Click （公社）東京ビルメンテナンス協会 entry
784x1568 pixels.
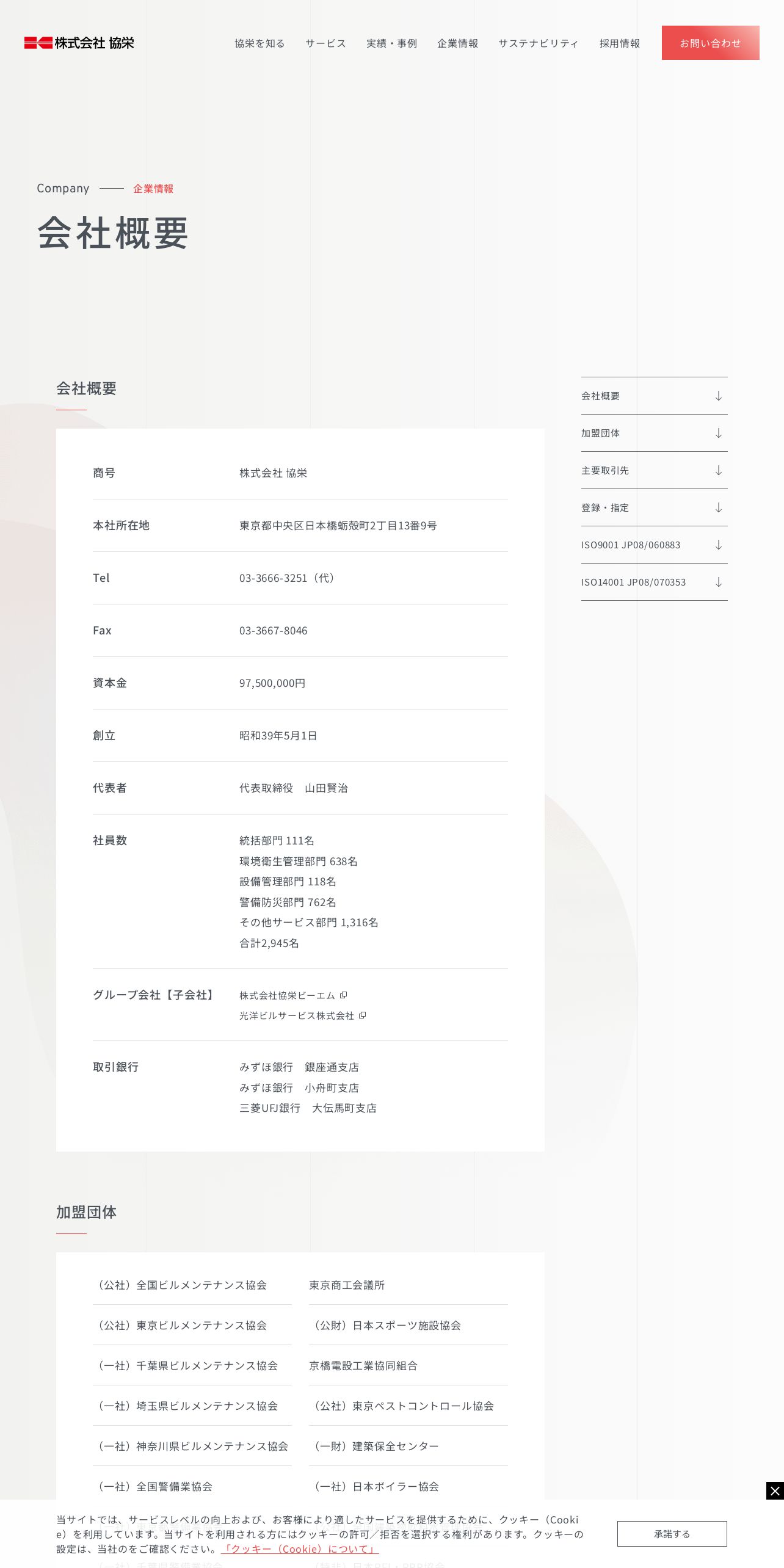pos(180,1326)
